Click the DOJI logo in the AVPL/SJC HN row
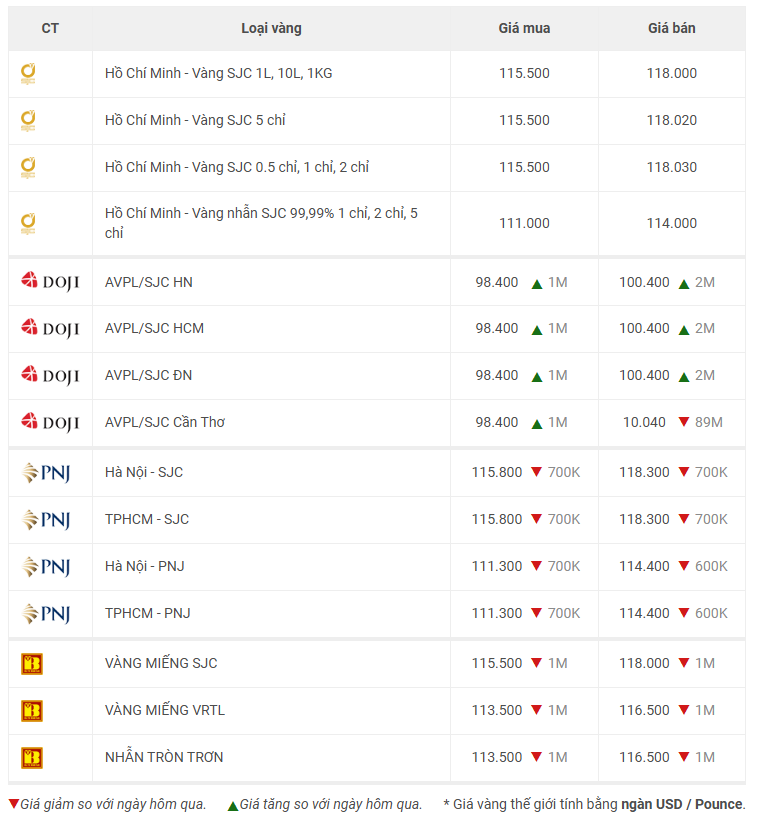The image size is (759, 836). pyautogui.click(x=50, y=282)
